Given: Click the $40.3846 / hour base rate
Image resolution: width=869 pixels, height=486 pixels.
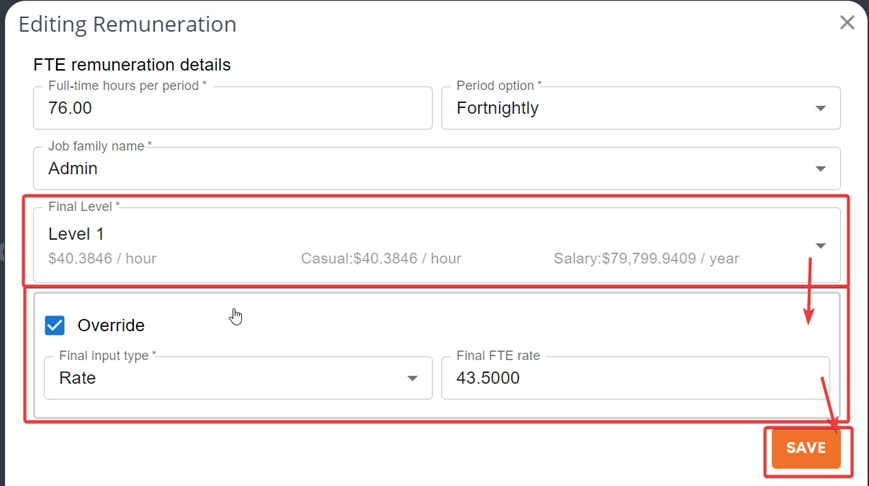Looking at the screenshot, I should tap(102, 258).
